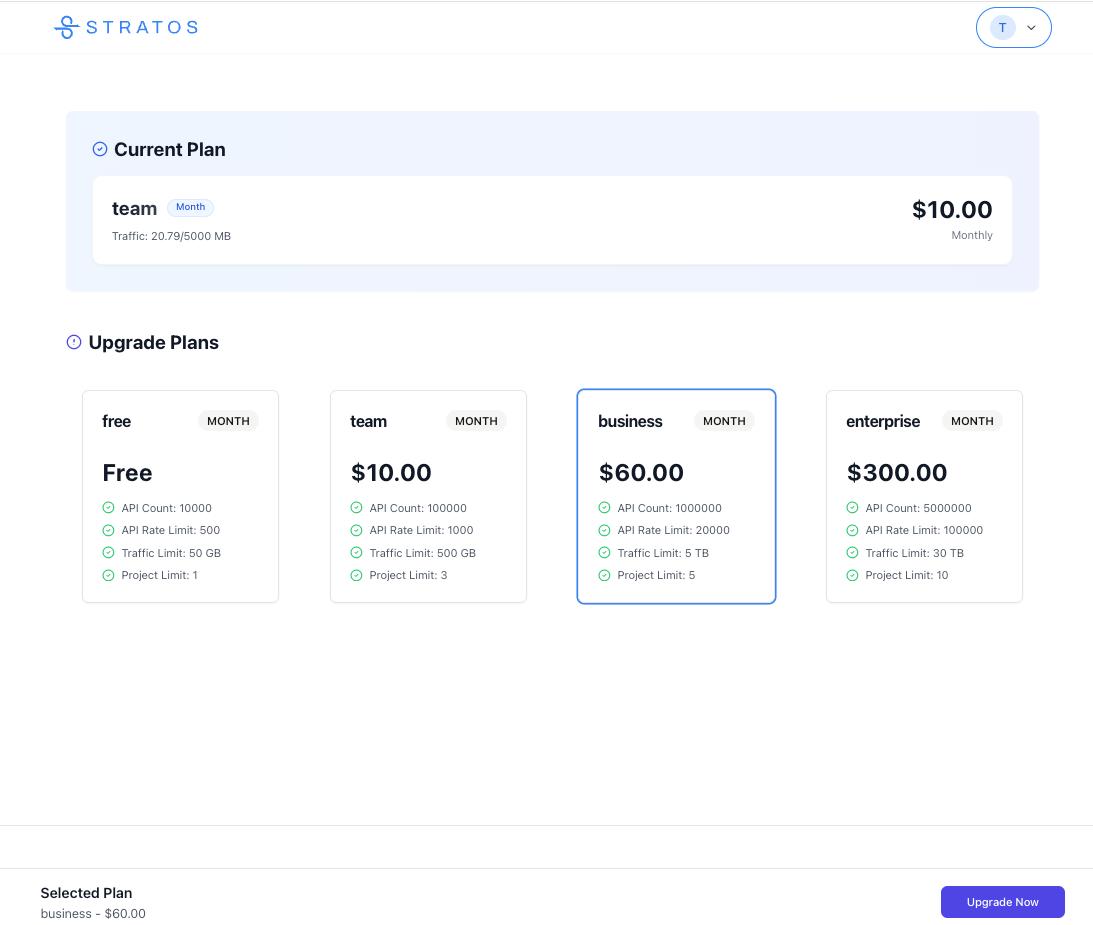Click check icon beside API Count: 1000000
The height and width of the screenshot is (925, 1093).
[604, 507]
